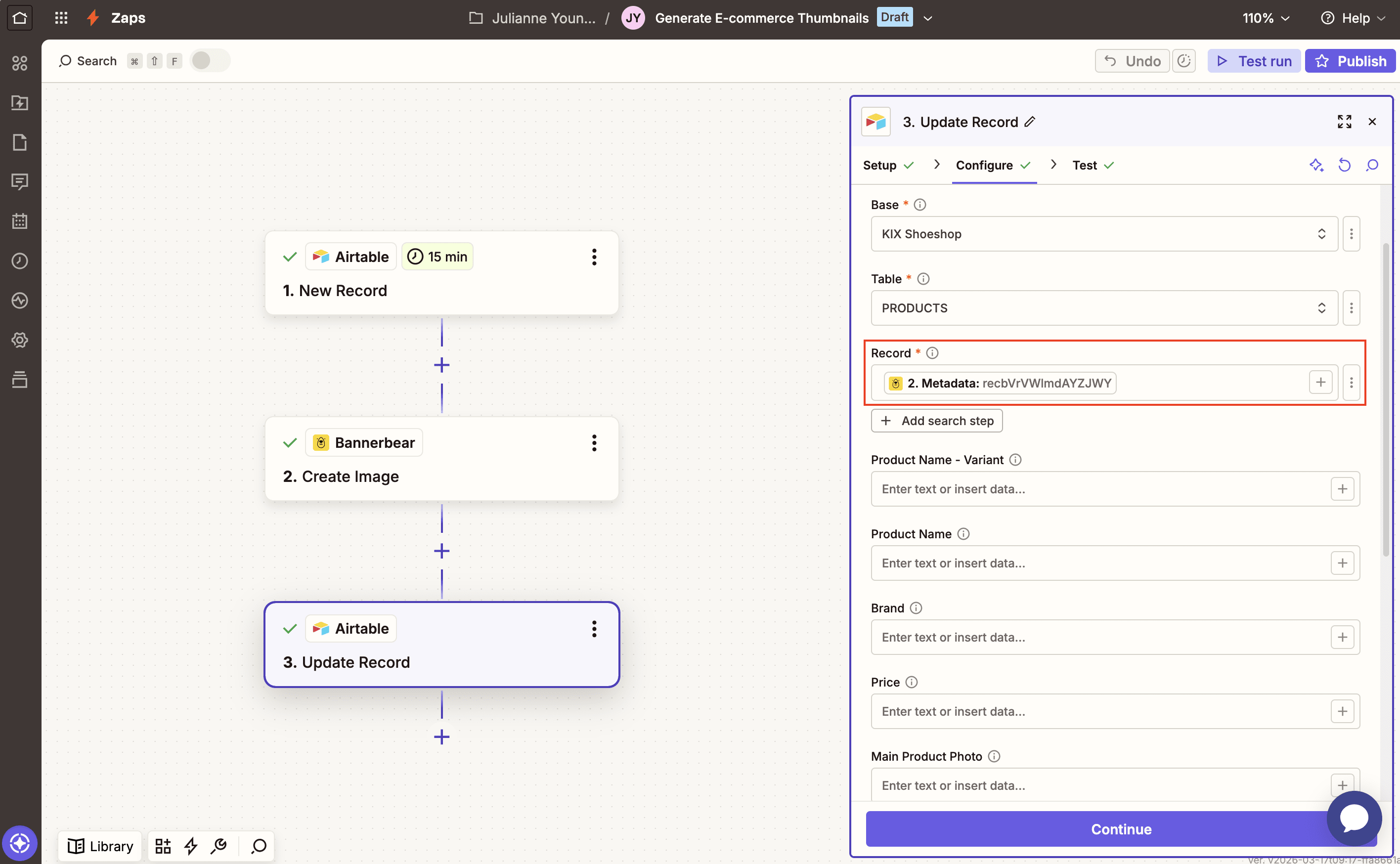The image size is (1400, 864).
Task: Publish the Zap
Action: click(1350, 61)
